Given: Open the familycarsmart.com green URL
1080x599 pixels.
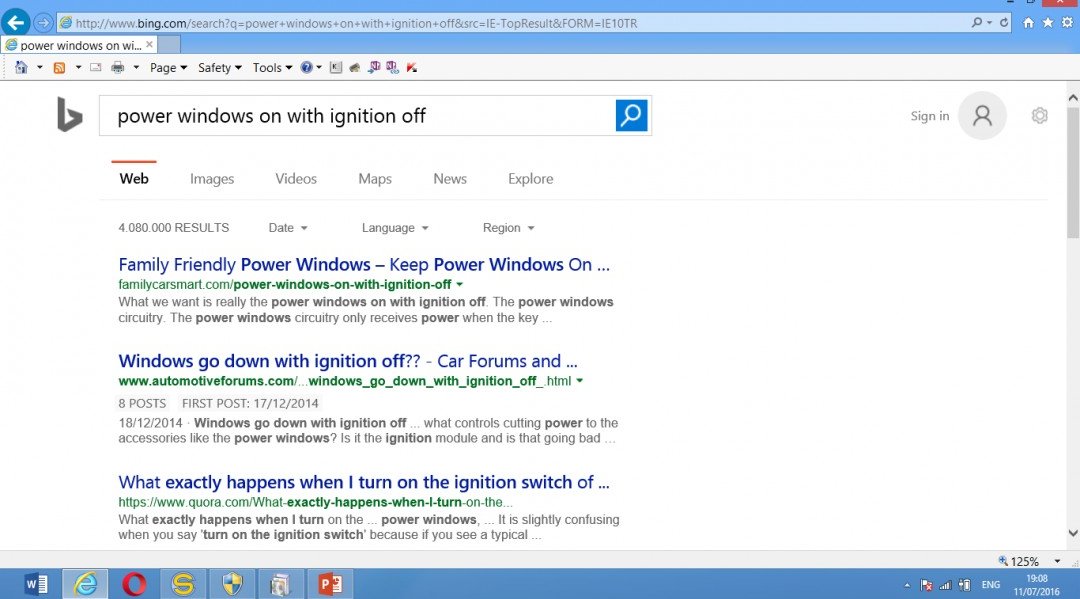Looking at the screenshot, I should [x=285, y=284].
